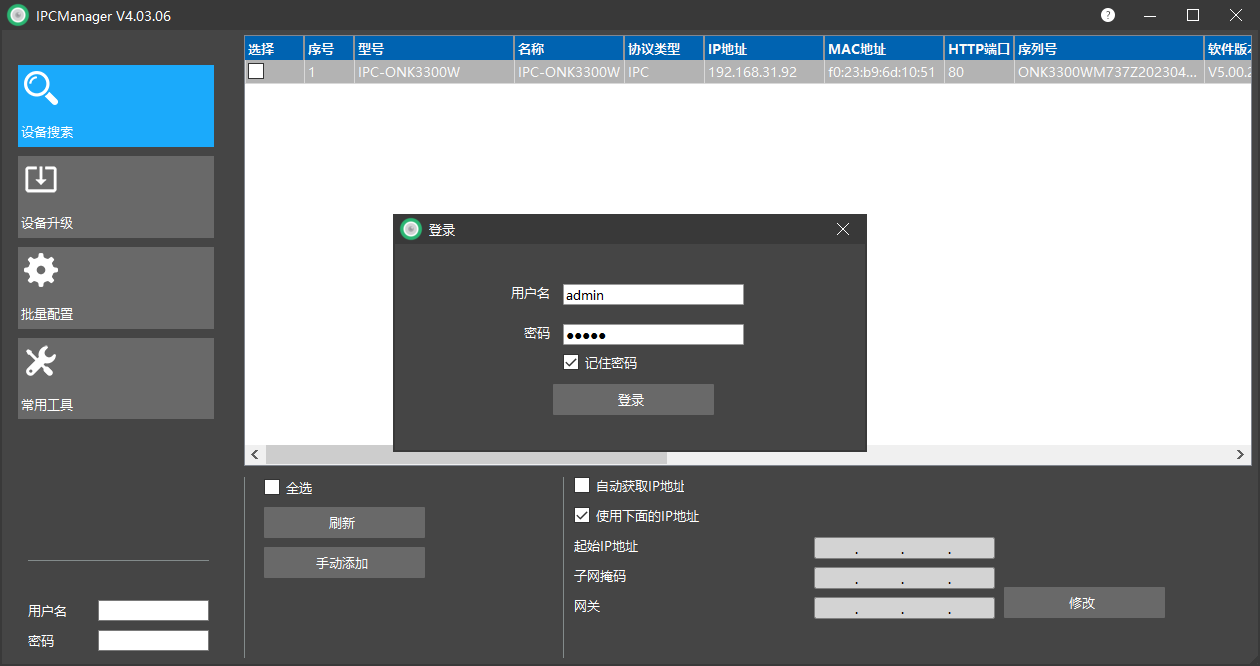The image size is (1260, 666).
Task: Click the 子网掩码 subnet mask field
Action: pyautogui.click(x=904, y=577)
